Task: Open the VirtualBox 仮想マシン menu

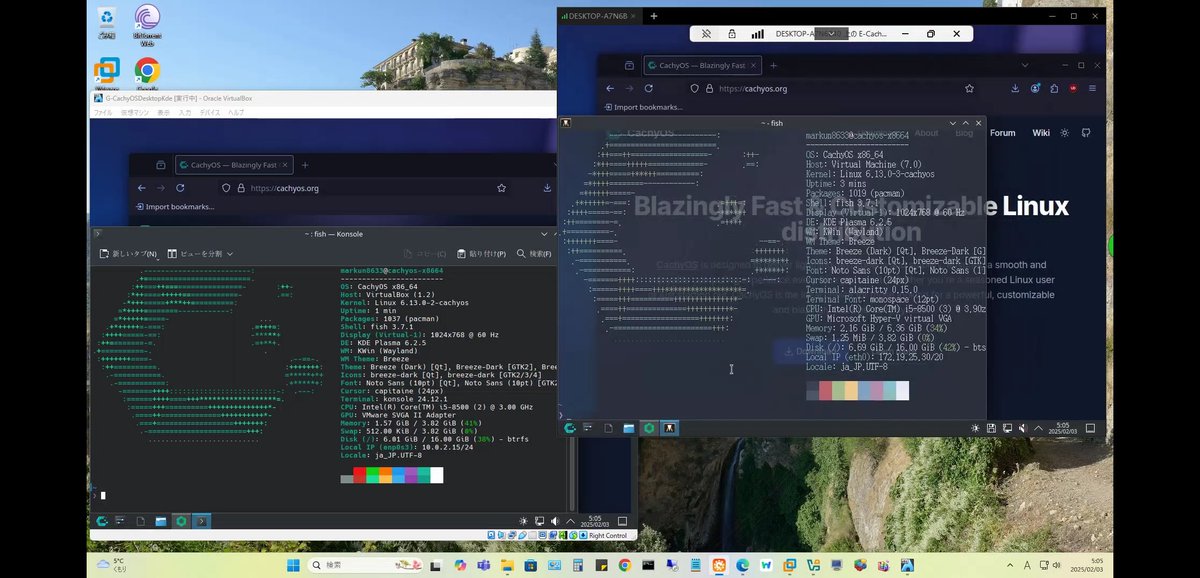Action: coord(134,112)
